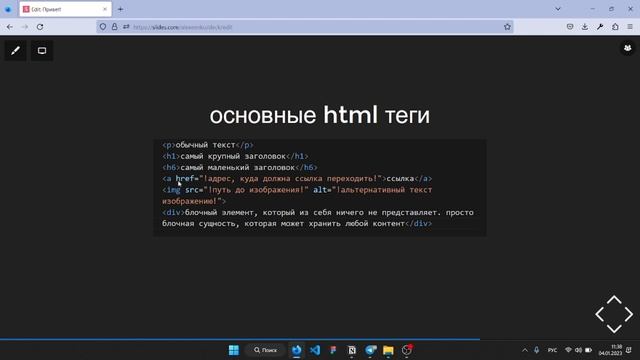Open the clock and date 04.01.2023
The width and height of the screenshot is (640, 360).
coord(611,350)
